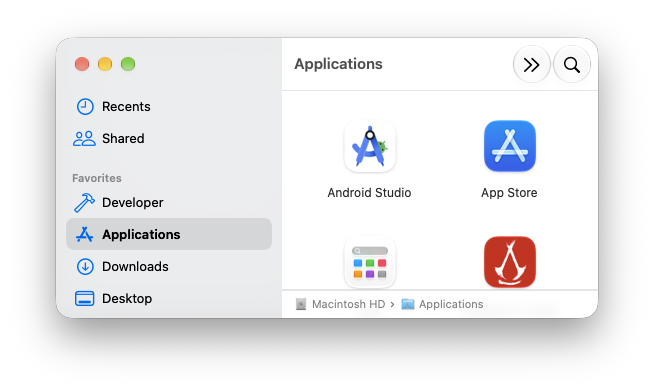This screenshot has width=654, height=392.
Task: Click the Developer hammer icon
Action: (84, 203)
